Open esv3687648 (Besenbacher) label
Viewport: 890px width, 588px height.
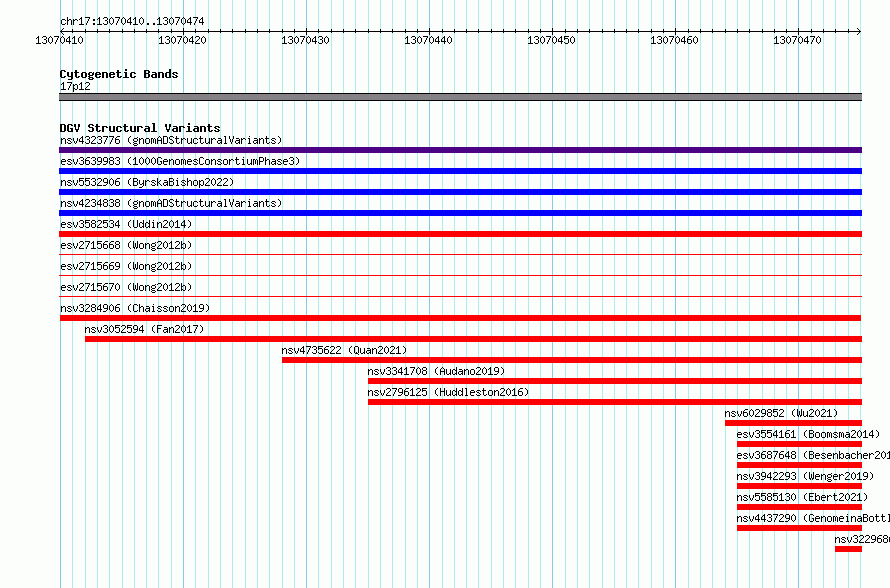click(813, 455)
